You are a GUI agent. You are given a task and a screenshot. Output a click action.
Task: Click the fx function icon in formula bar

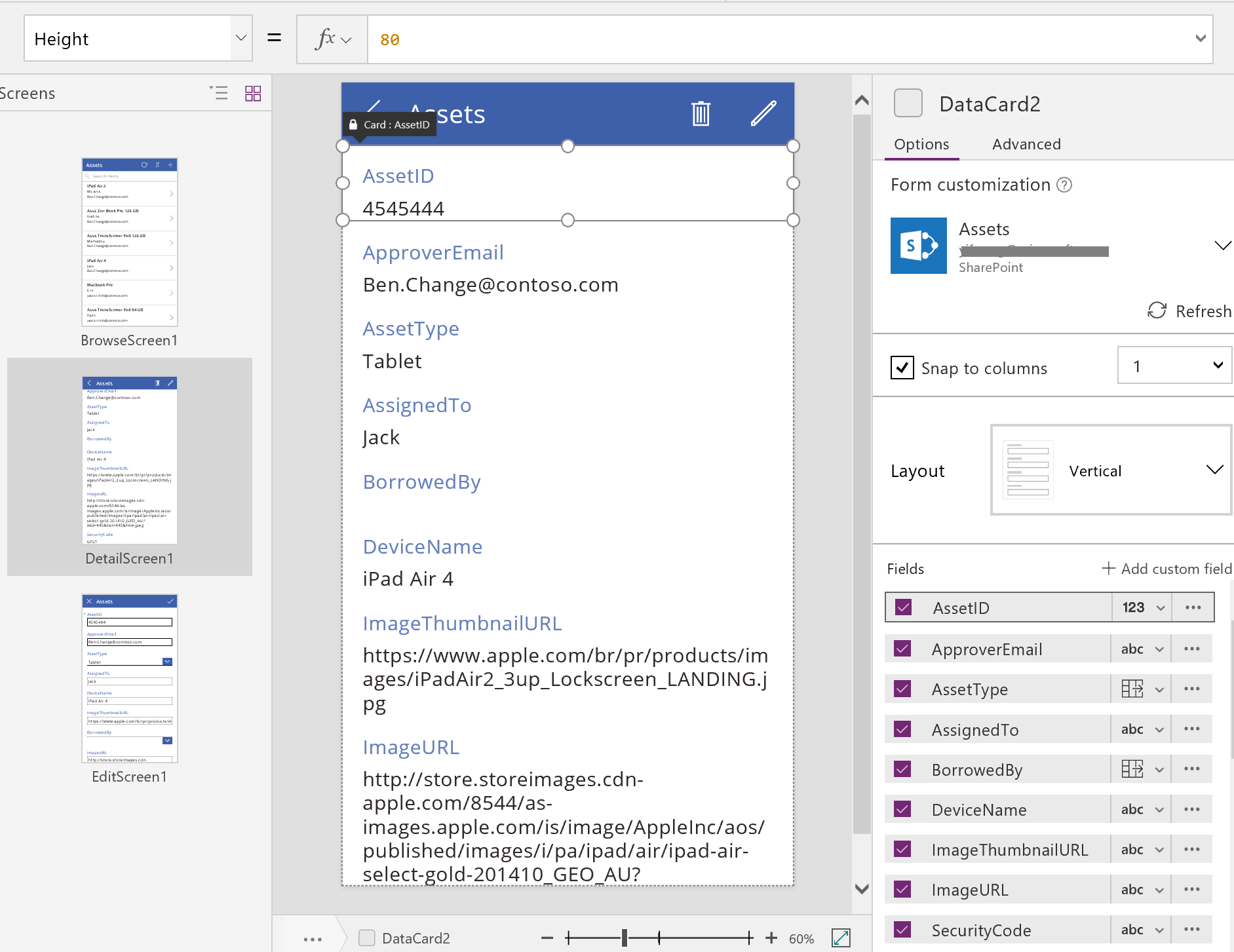(x=332, y=39)
